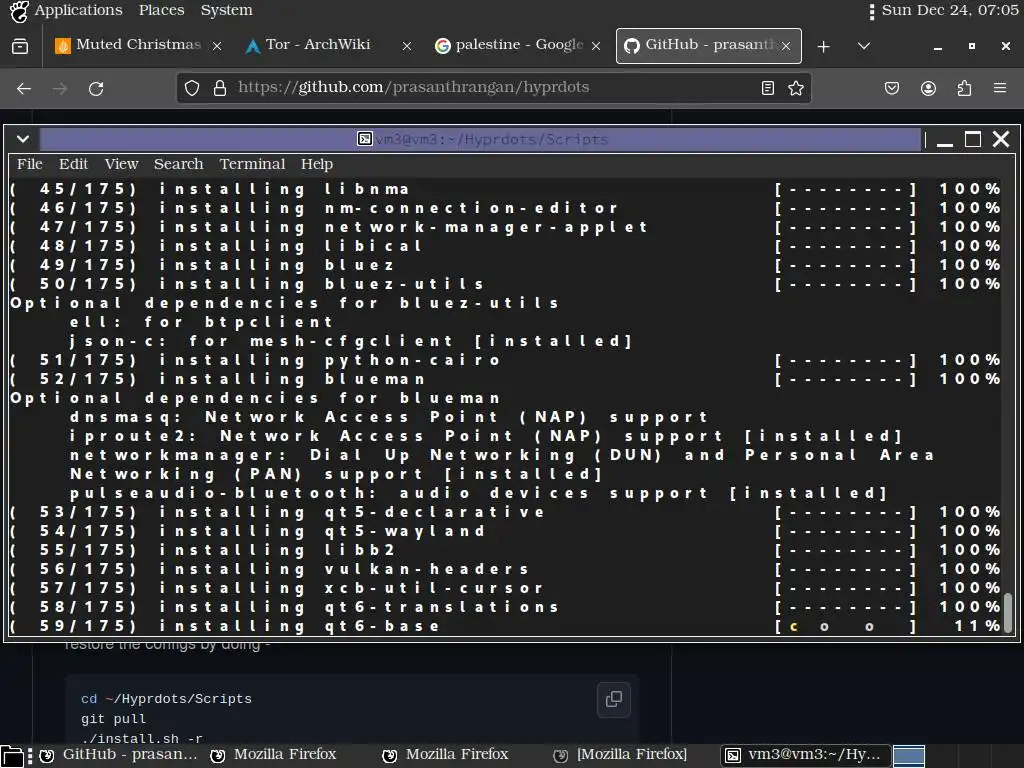This screenshot has height=768, width=1024.
Task: Switch to GitHub - prasan... taskbar window
Action: (x=118, y=755)
